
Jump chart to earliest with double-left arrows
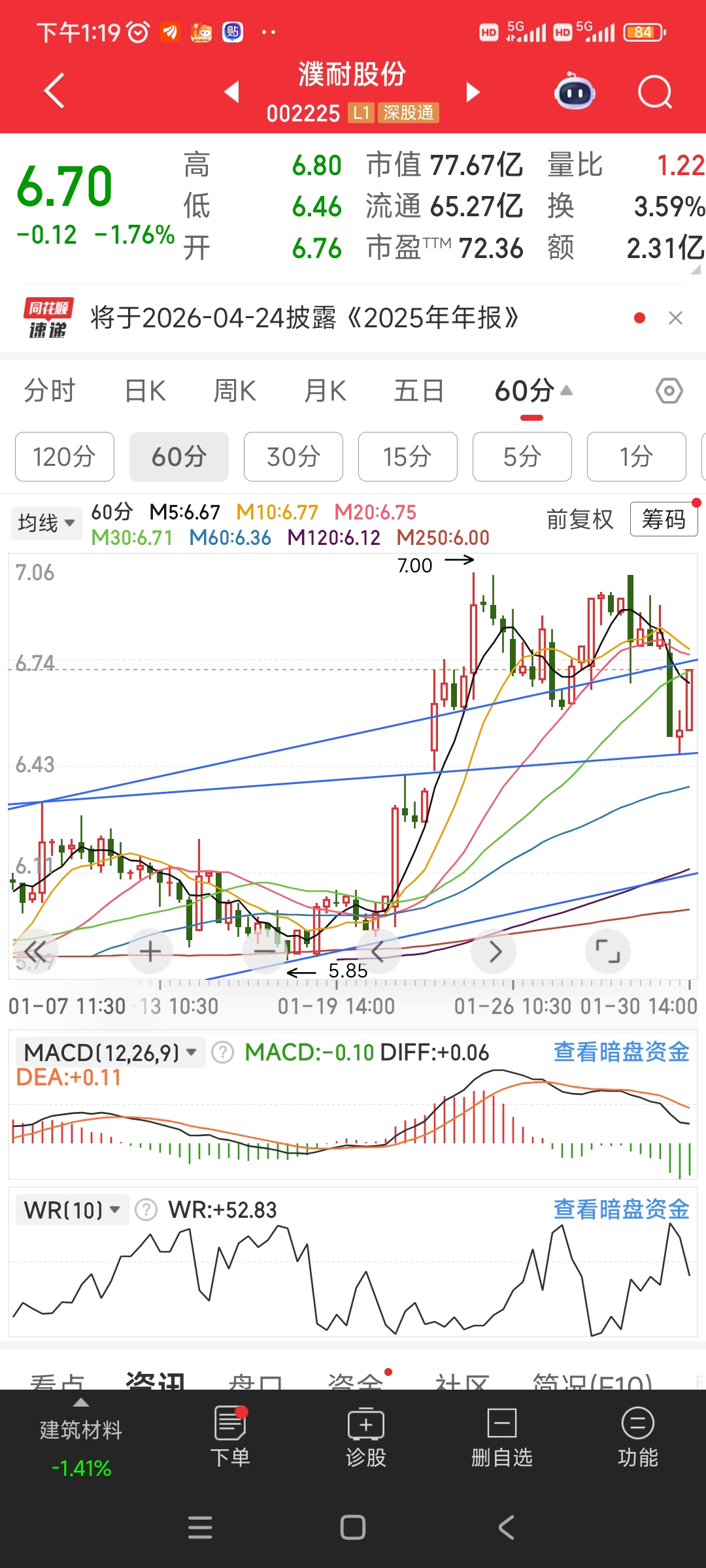(x=36, y=951)
